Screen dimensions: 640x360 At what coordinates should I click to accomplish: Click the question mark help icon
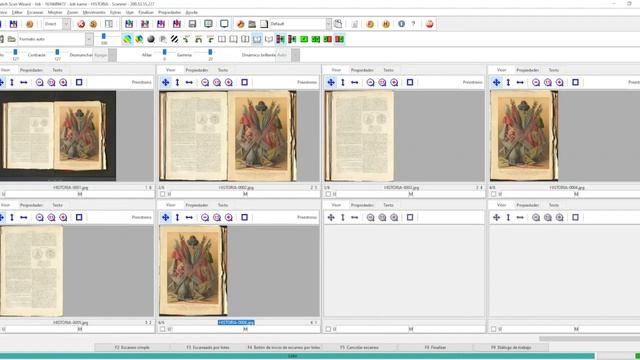click(x=413, y=24)
